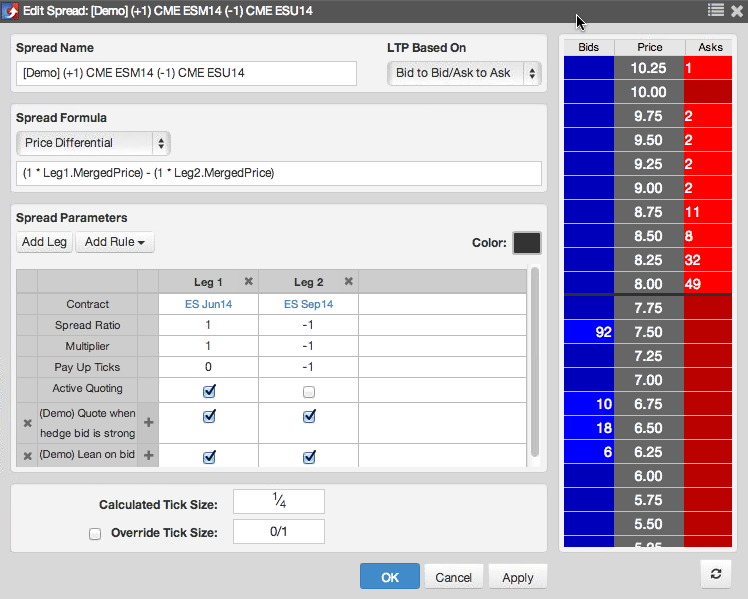Click the Price column header

649,47
